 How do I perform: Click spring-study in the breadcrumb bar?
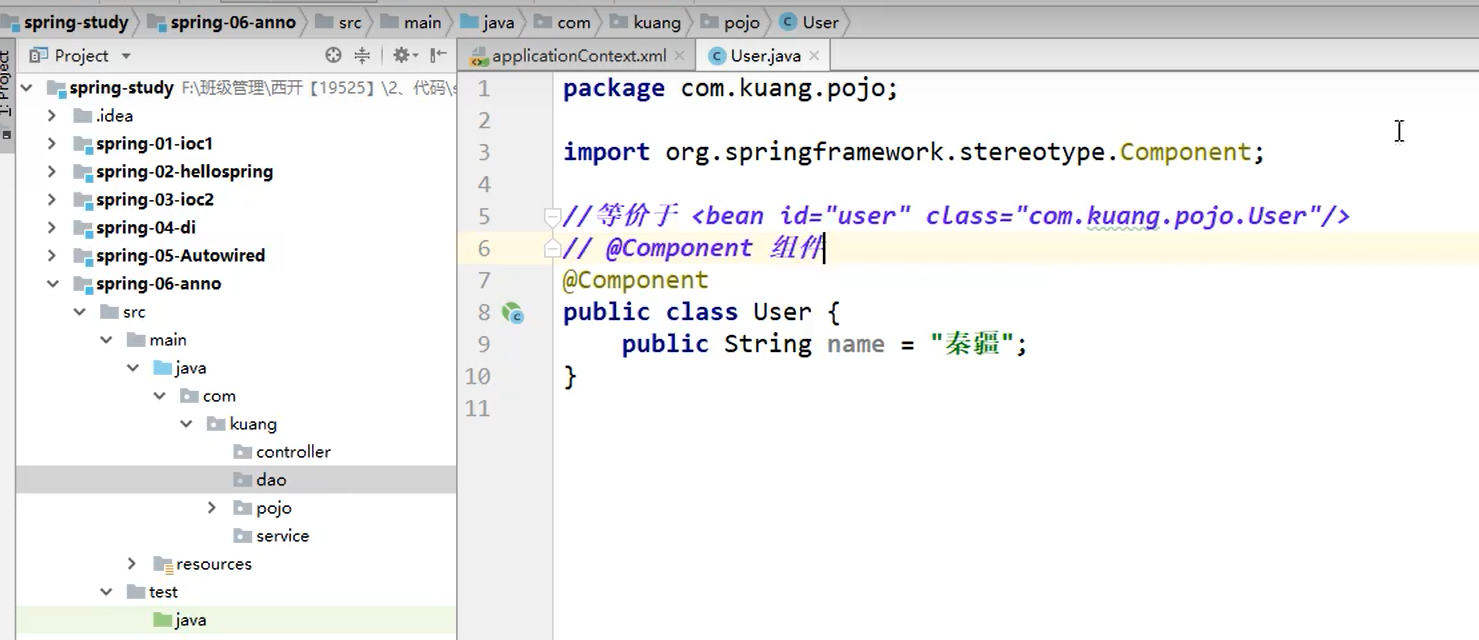[x=66, y=22]
